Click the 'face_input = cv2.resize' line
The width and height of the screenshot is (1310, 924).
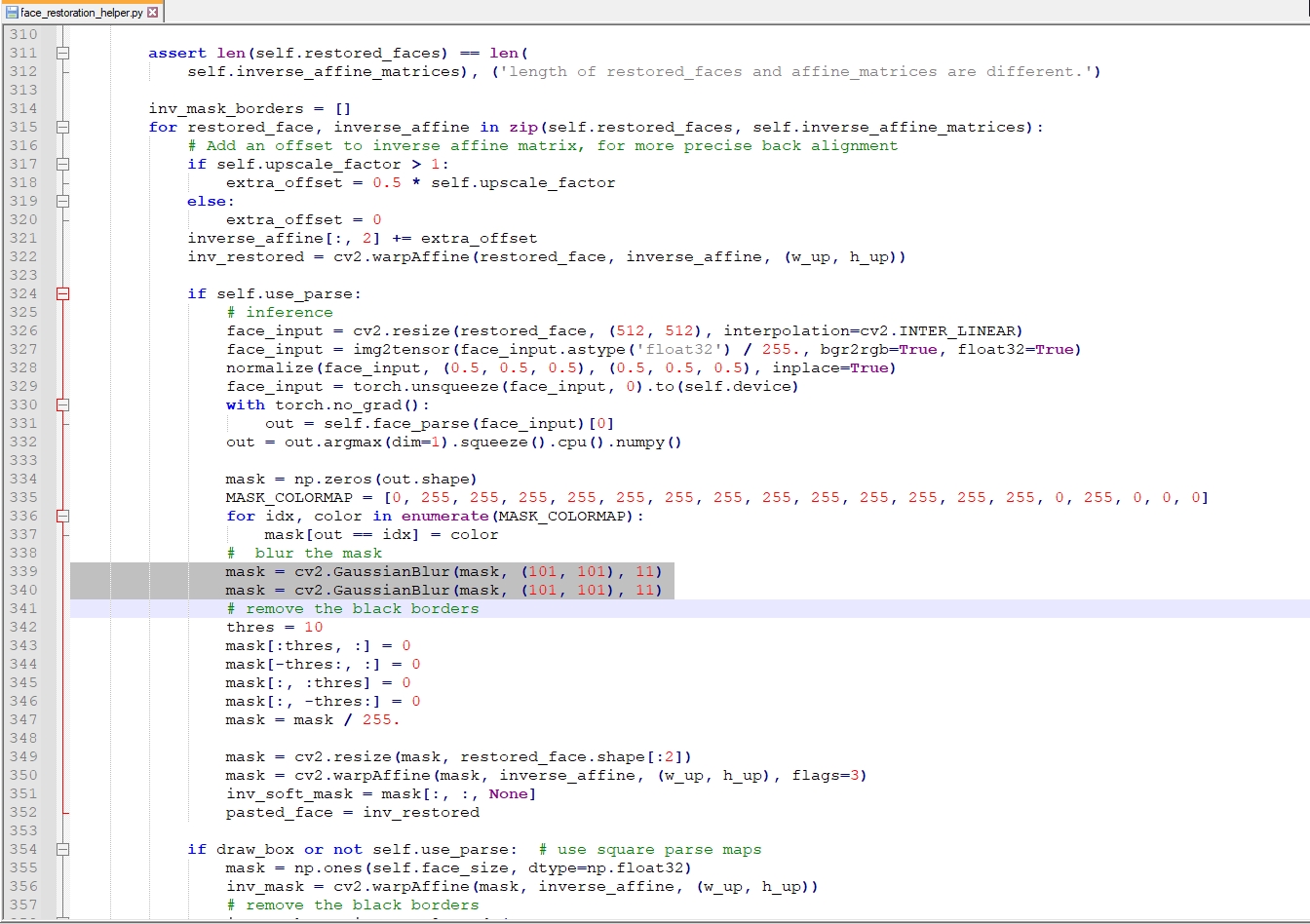[x=625, y=331]
